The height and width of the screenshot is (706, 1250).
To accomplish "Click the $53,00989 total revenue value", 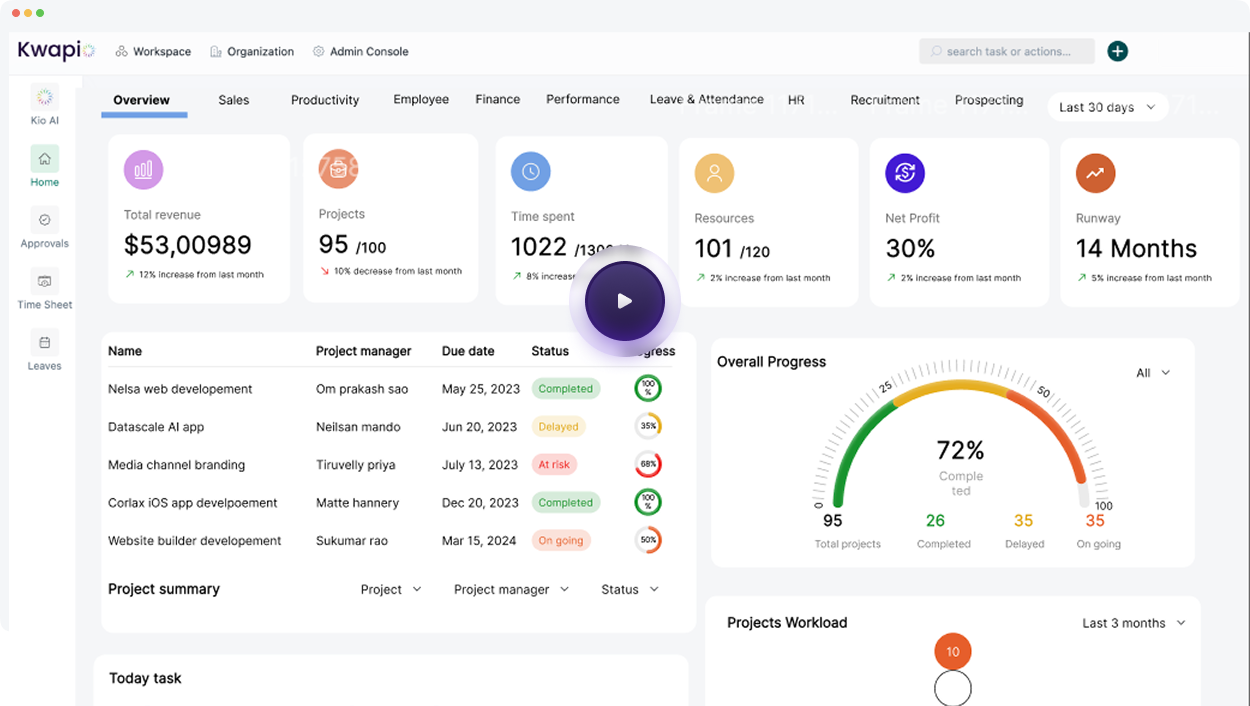I will (x=188, y=245).
